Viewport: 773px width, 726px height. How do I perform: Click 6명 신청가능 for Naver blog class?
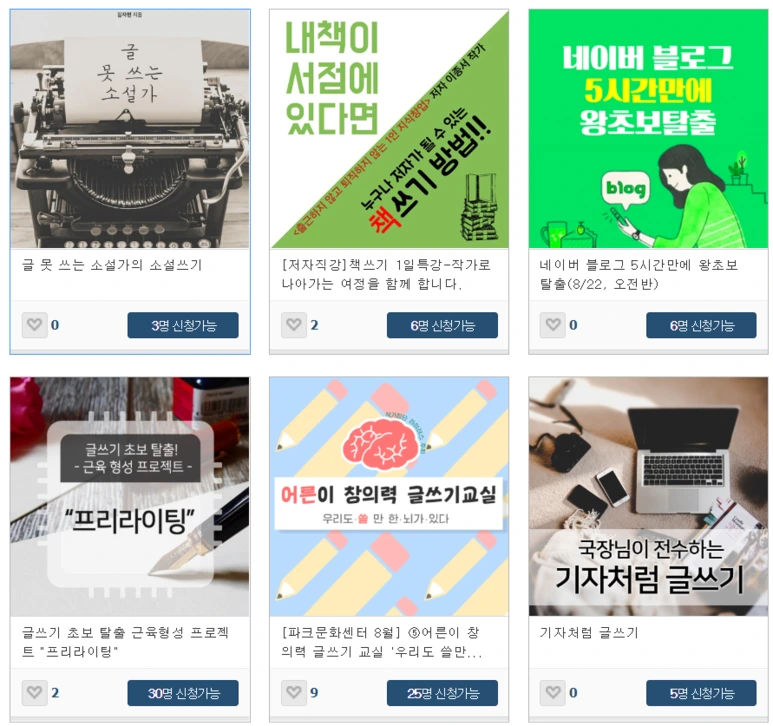pos(701,325)
